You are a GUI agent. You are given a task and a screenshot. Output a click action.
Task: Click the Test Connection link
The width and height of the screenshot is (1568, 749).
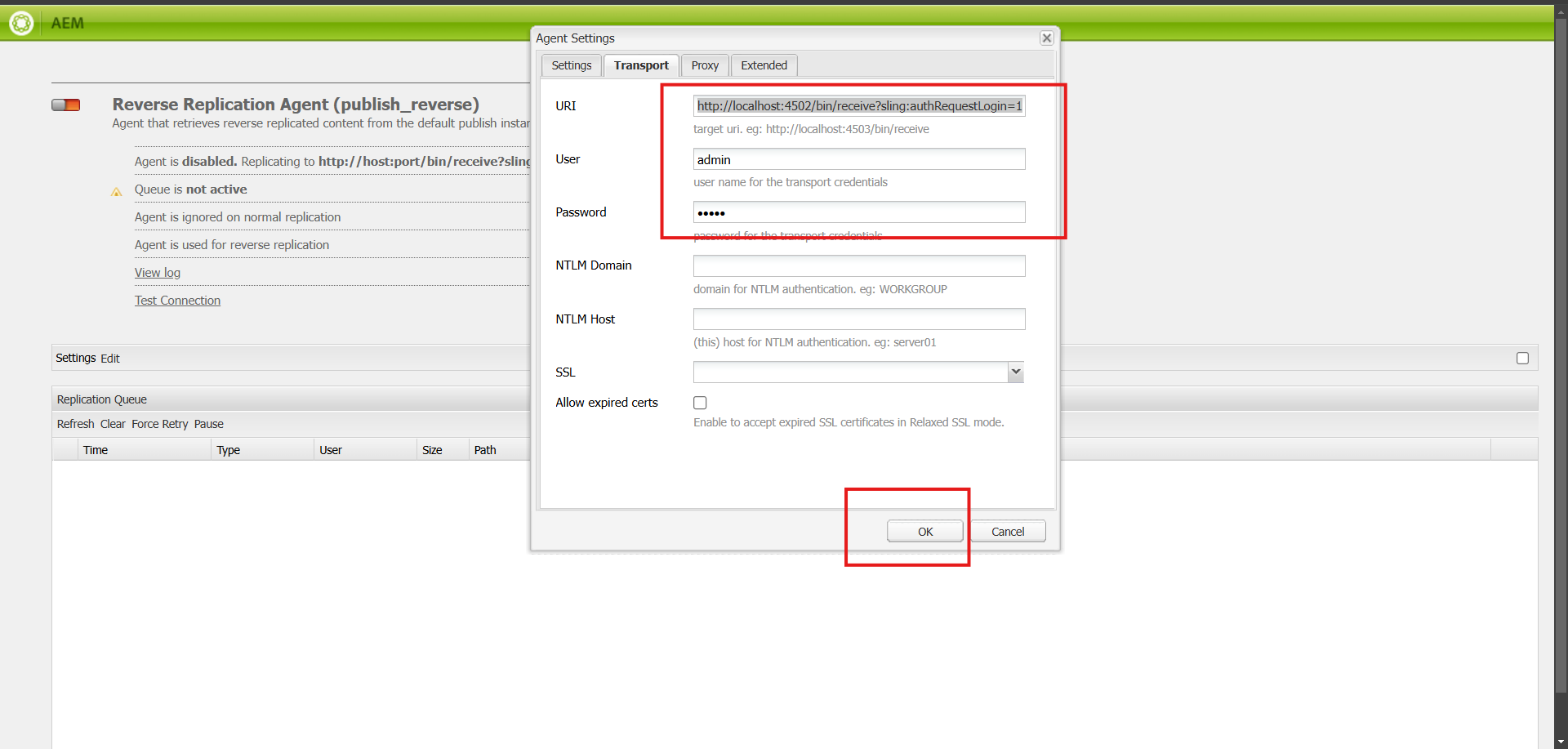click(x=177, y=301)
